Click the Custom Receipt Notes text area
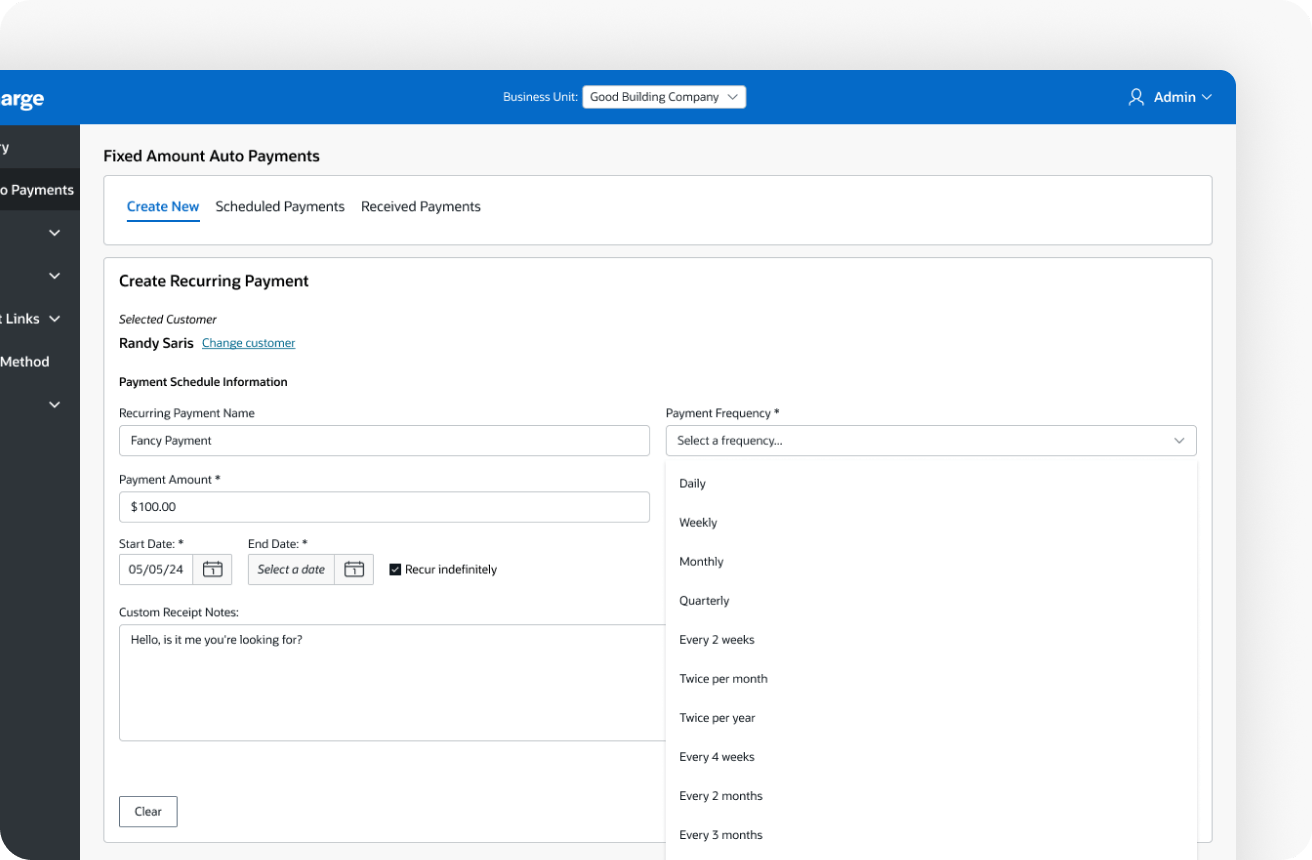Viewport: 1312px width, 860px height. pos(392,683)
